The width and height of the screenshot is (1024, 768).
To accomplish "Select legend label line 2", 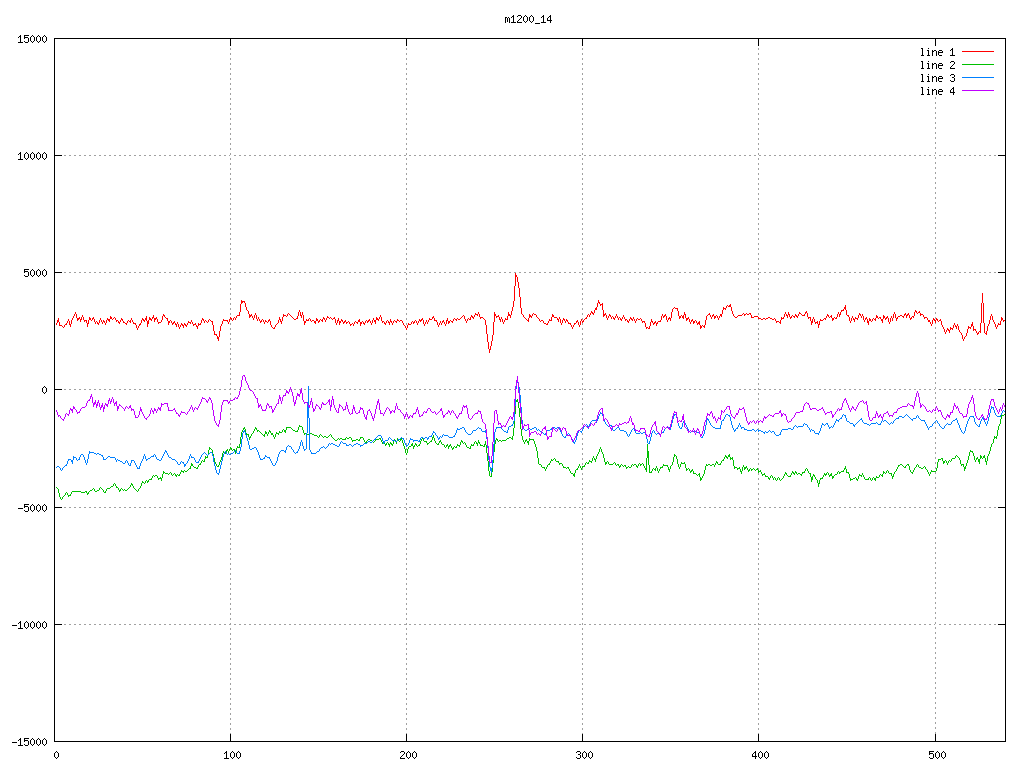I will pos(937,65).
